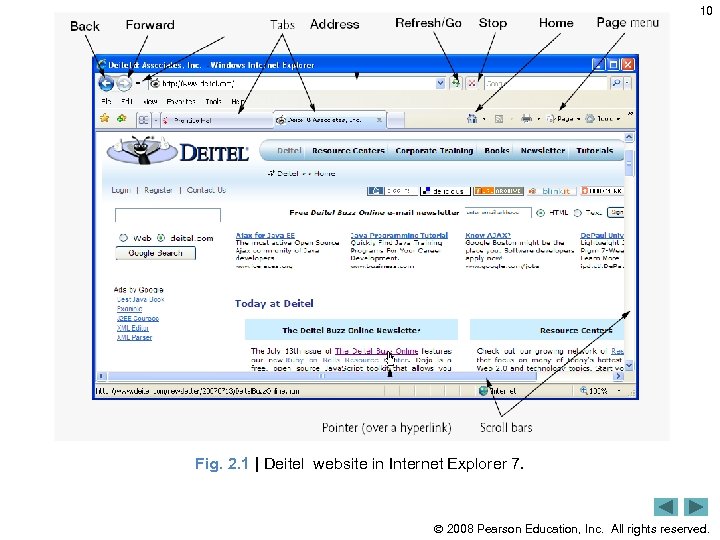Screen dimensions: 720x540
Task: Click the greyed Forward arrow button
Action: point(124,84)
